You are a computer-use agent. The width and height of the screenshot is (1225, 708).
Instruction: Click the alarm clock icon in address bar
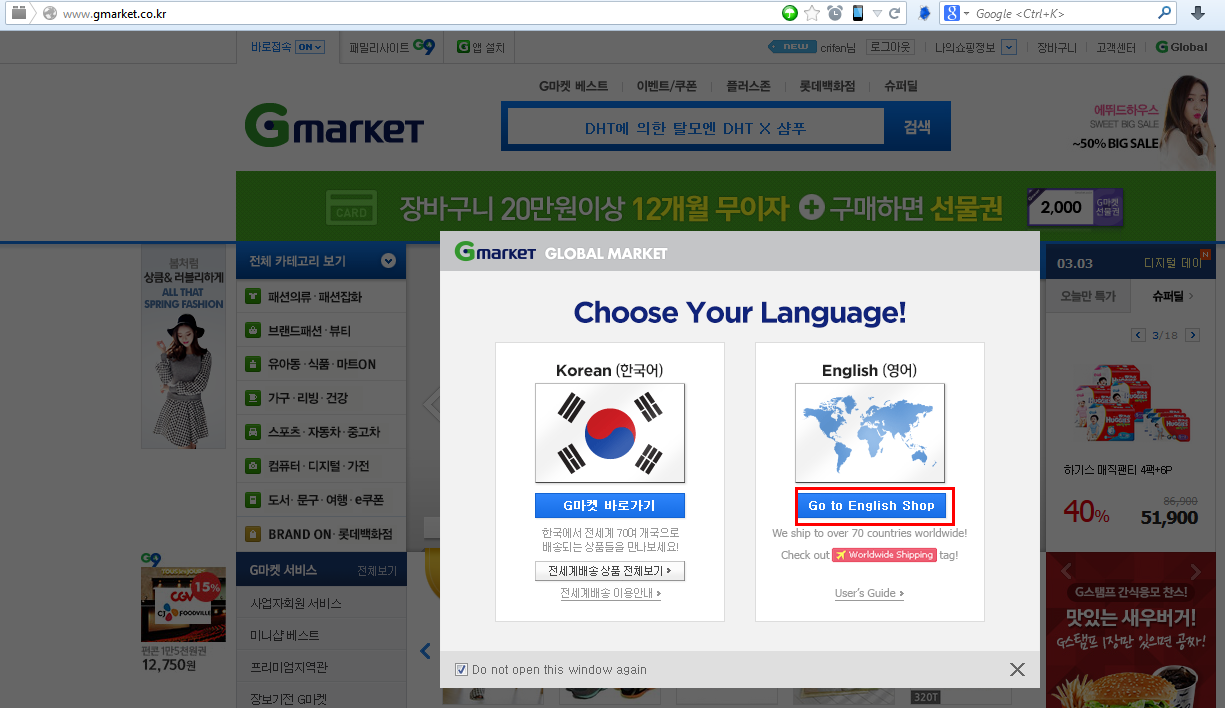click(835, 13)
